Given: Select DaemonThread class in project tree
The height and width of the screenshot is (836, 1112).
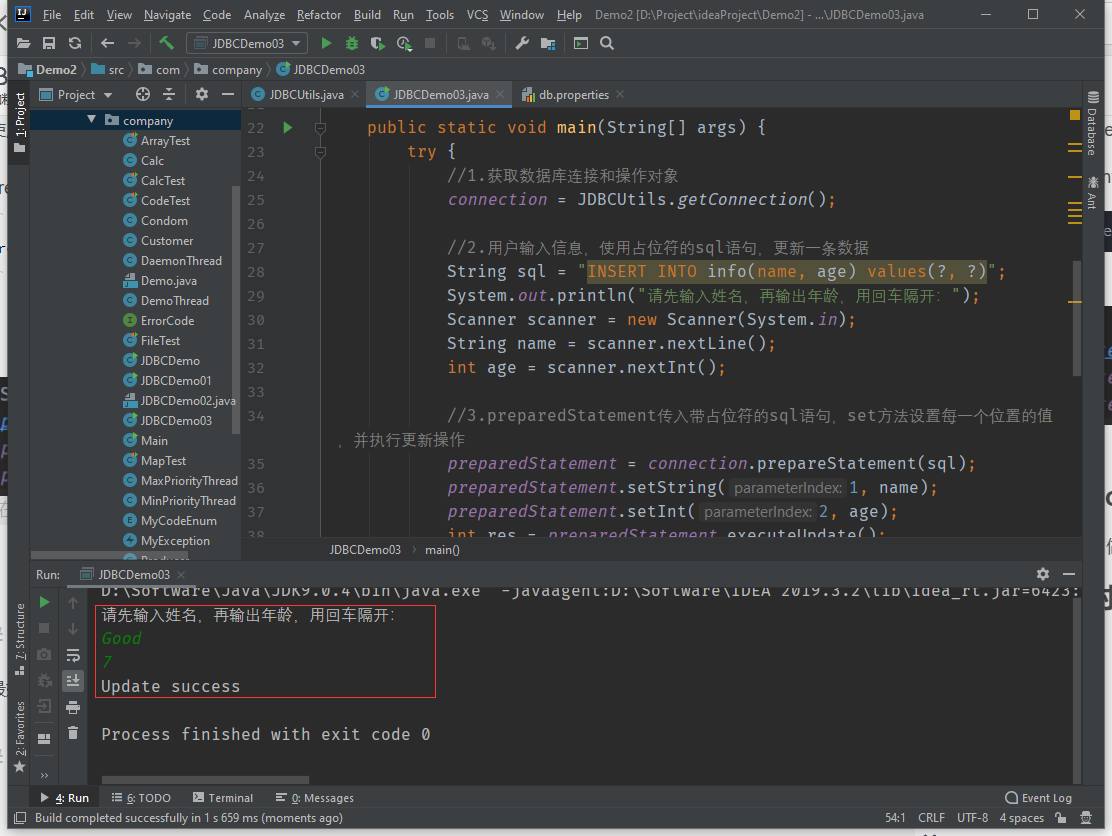Looking at the screenshot, I should 180,261.
